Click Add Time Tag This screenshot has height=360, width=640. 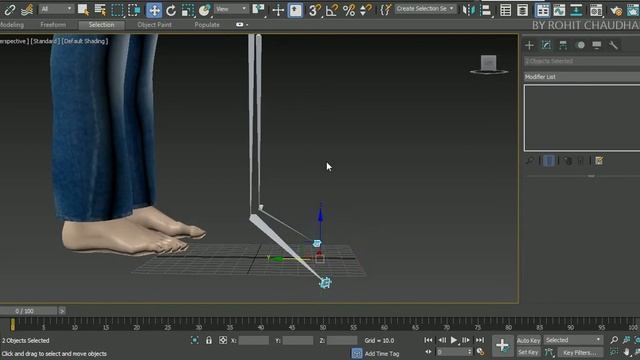382,353
